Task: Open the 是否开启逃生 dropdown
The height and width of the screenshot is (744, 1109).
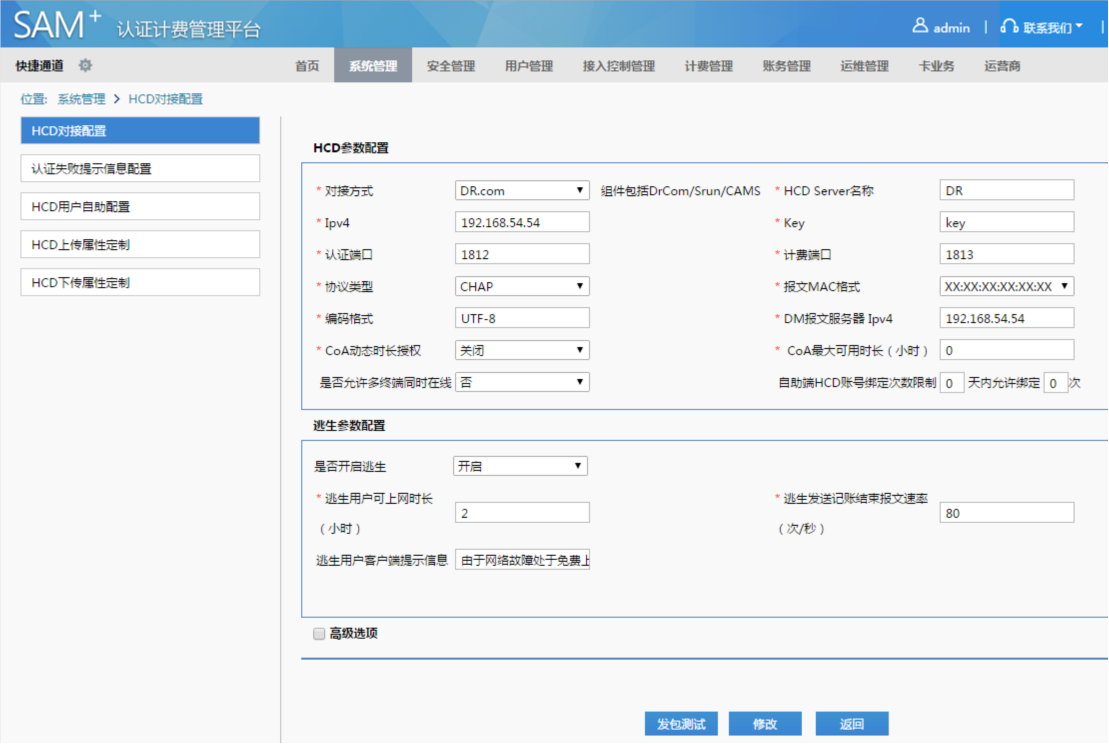Action: (520, 466)
